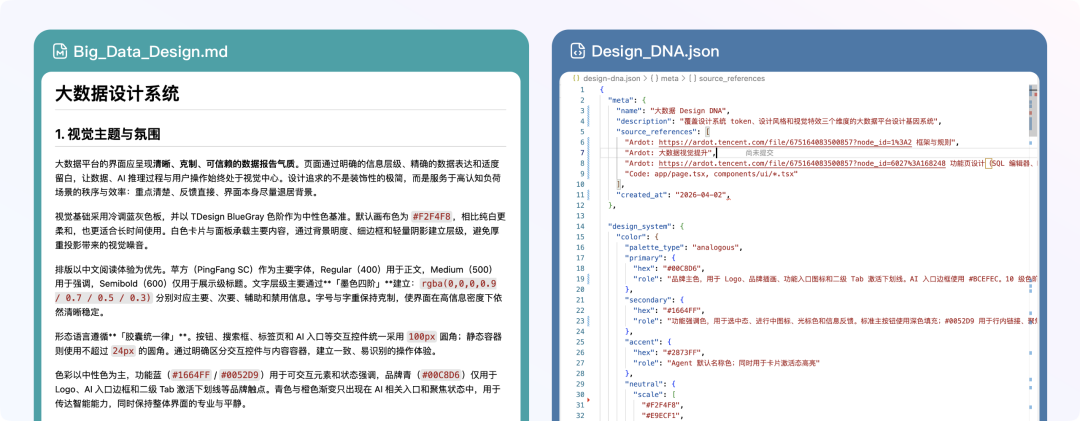Click the #1664FF code chip in the markdown
1080x421 pixels.
tap(193, 376)
